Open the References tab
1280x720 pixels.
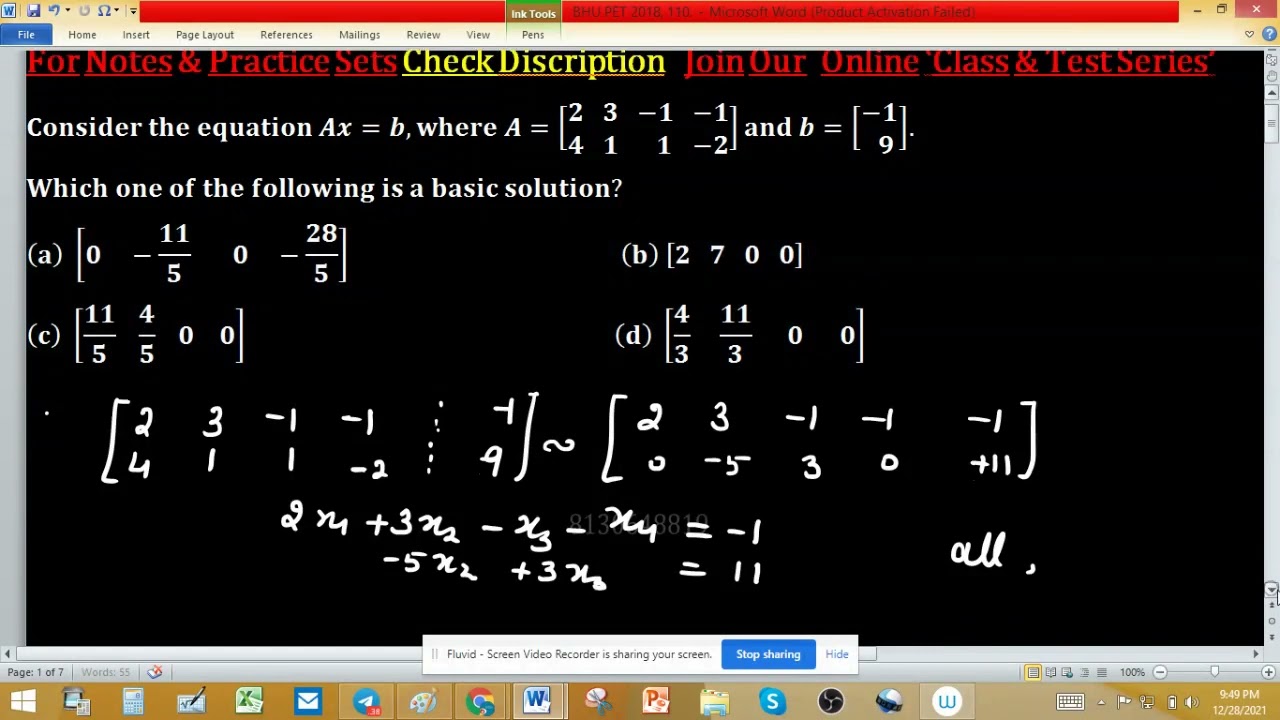(x=286, y=34)
